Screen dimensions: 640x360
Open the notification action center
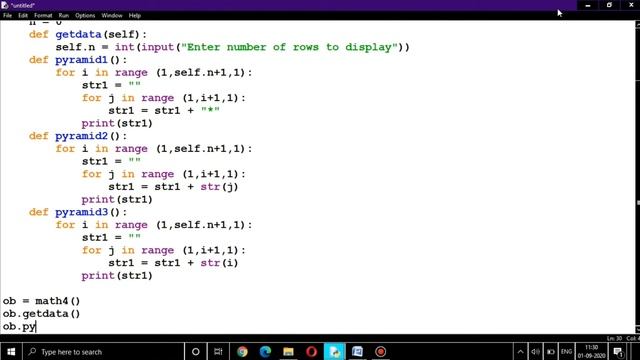618,351
